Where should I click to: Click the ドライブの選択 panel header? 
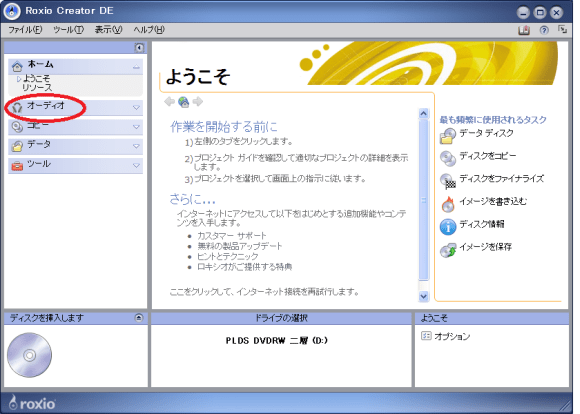pyautogui.click(x=281, y=318)
